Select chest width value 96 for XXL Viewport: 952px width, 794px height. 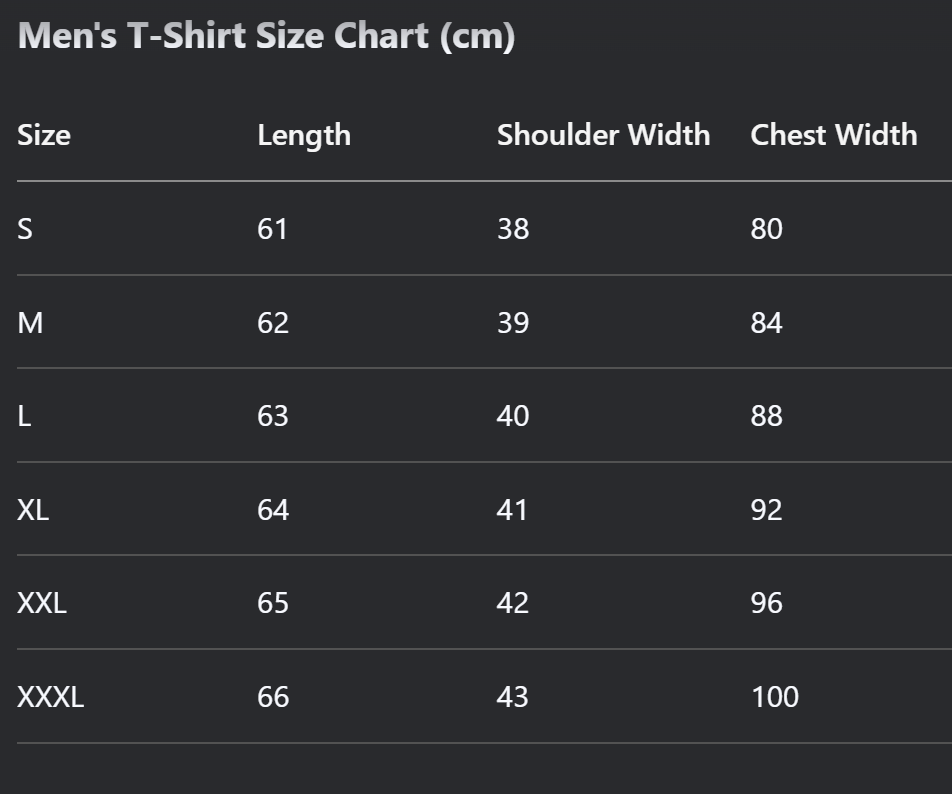(x=766, y=603)
